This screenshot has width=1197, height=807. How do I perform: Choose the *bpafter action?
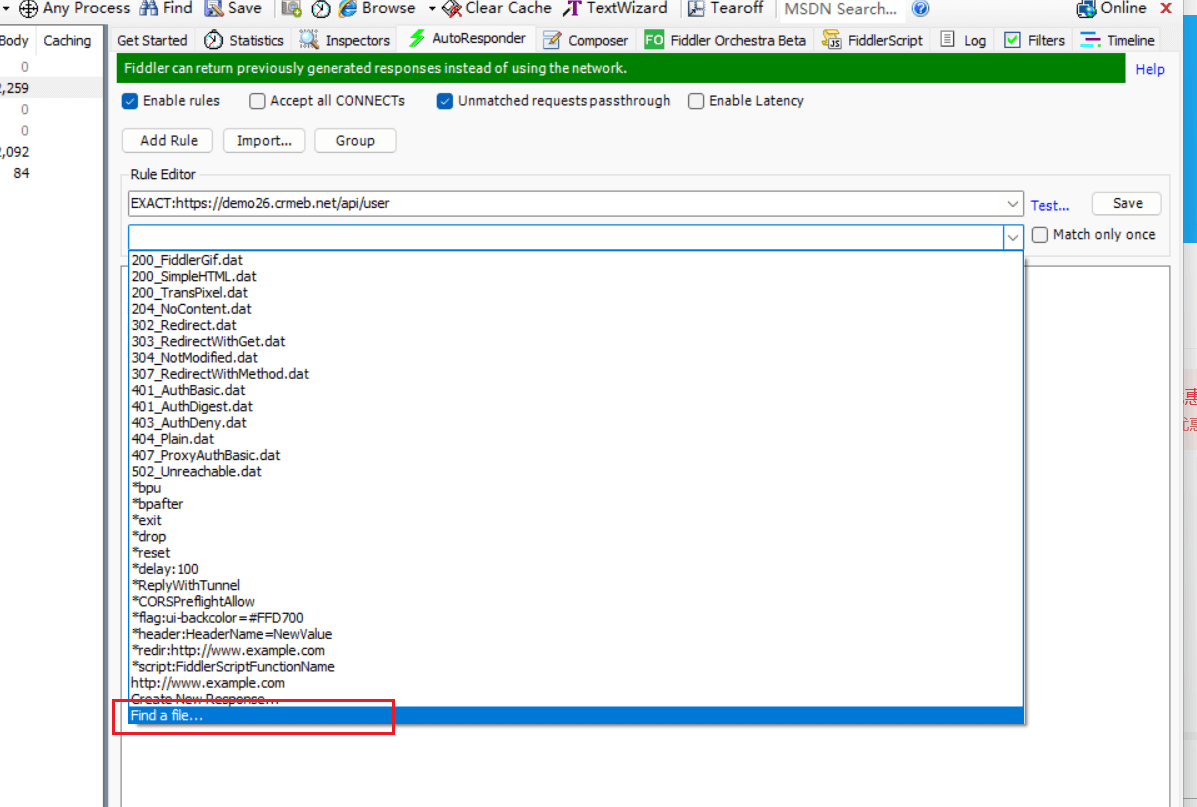576,505
